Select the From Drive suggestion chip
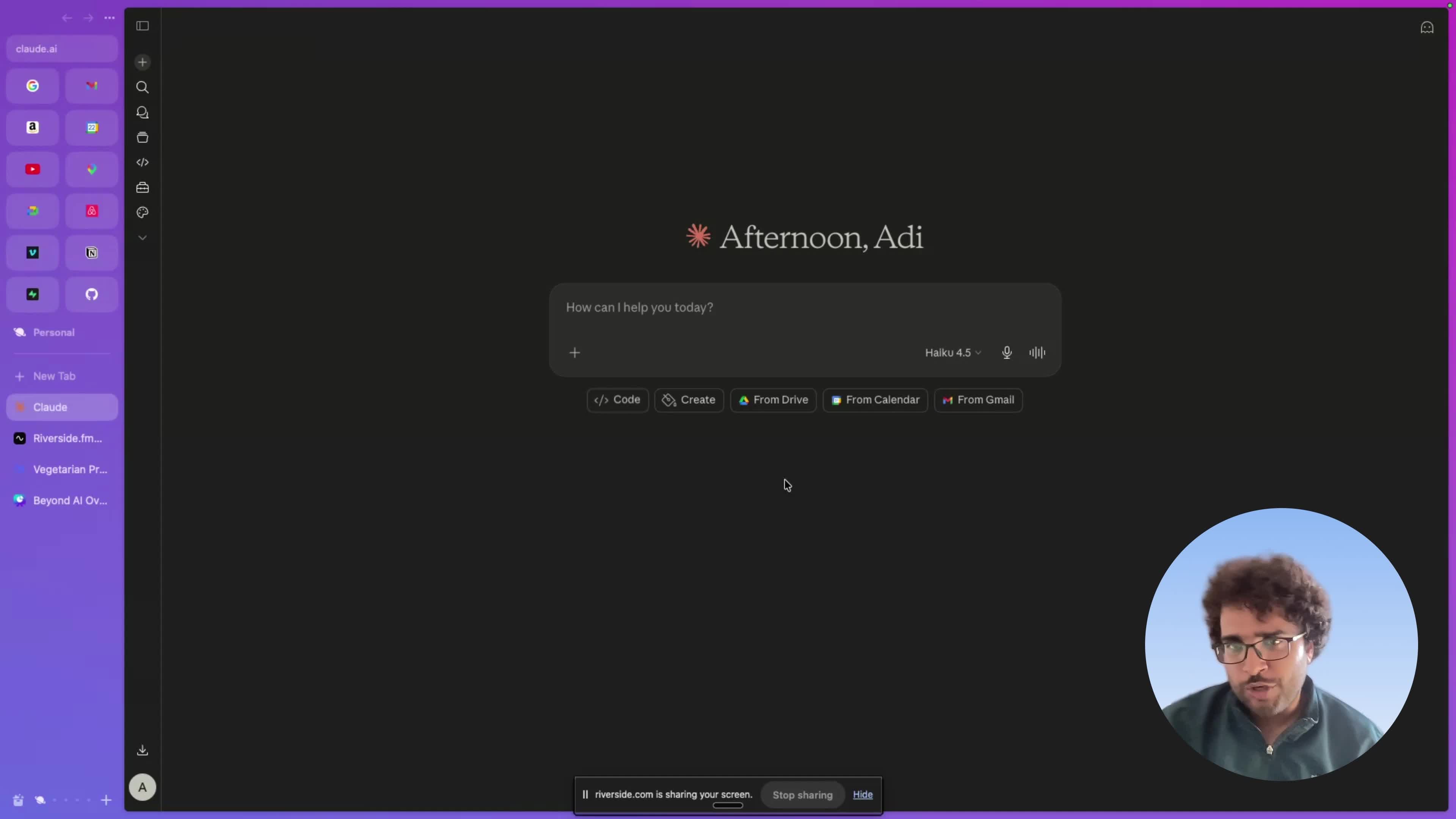This screenshot has height=819, width=1456. tap(773, 400)
